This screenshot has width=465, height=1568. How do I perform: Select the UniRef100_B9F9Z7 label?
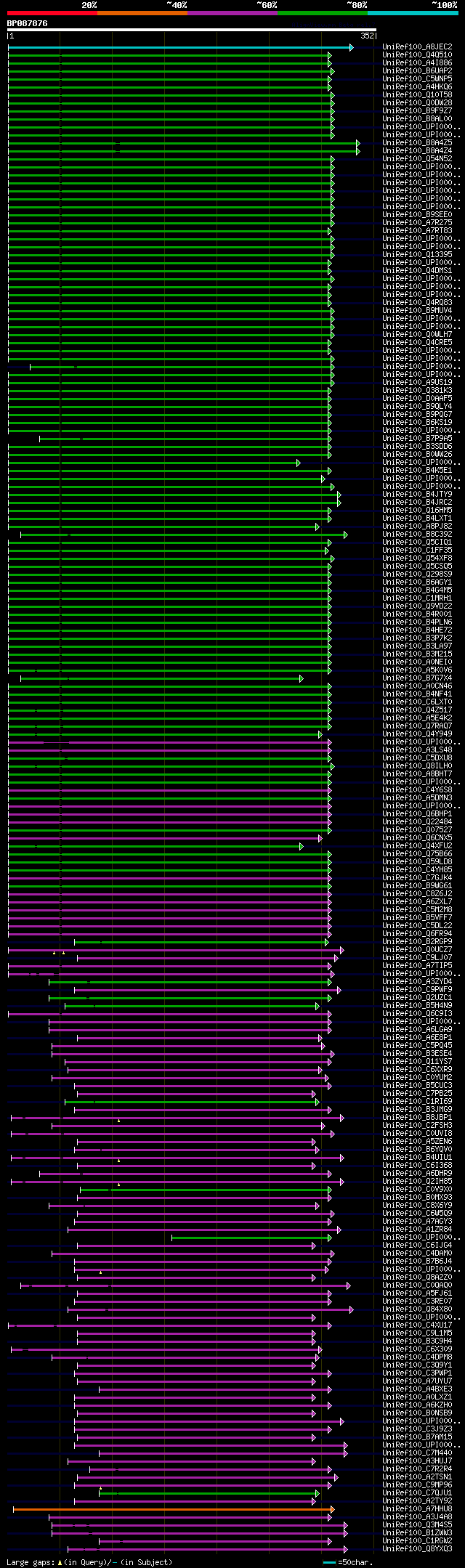(417, 111)
